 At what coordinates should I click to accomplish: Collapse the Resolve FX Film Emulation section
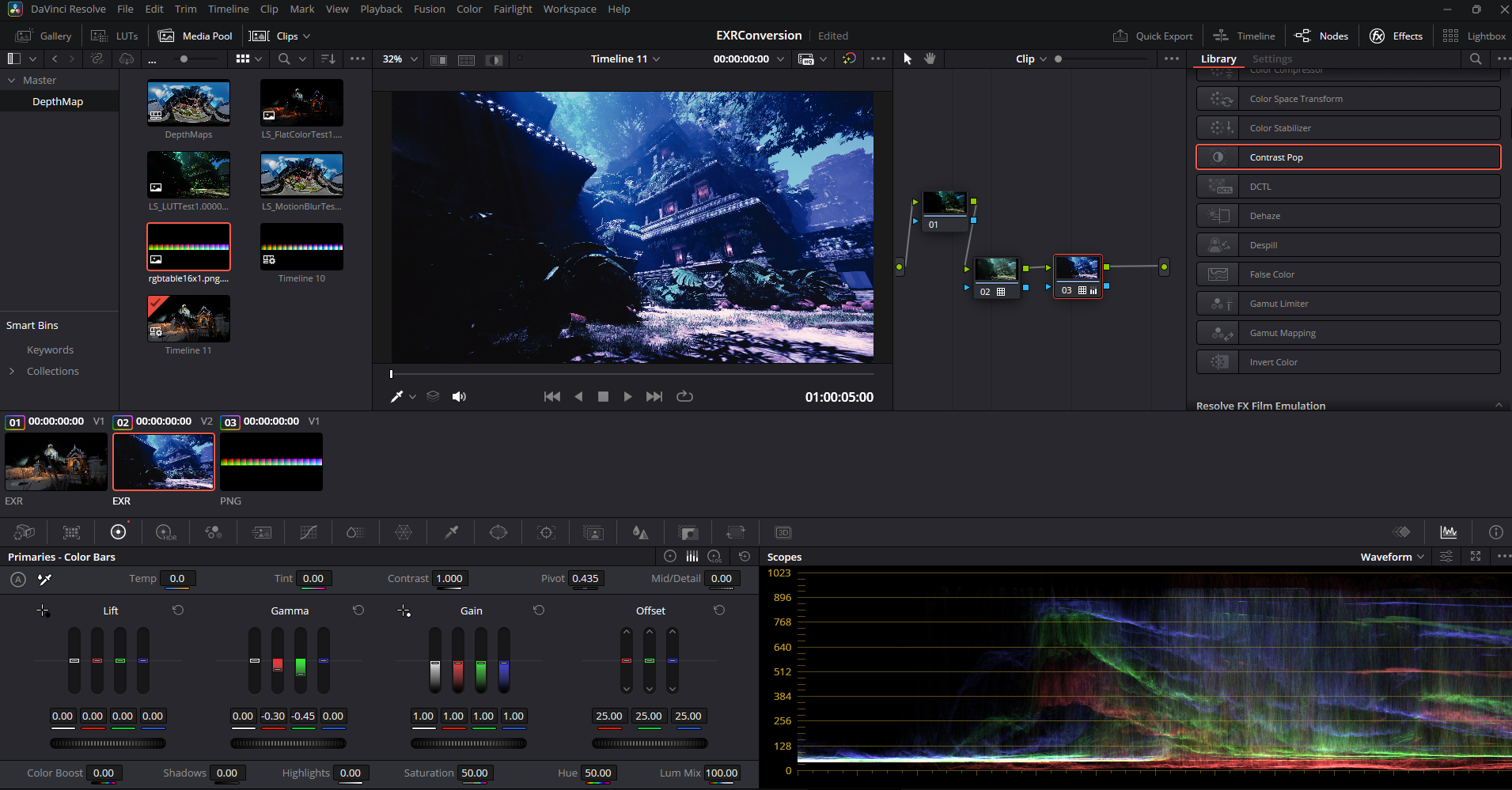(1499, 405)
